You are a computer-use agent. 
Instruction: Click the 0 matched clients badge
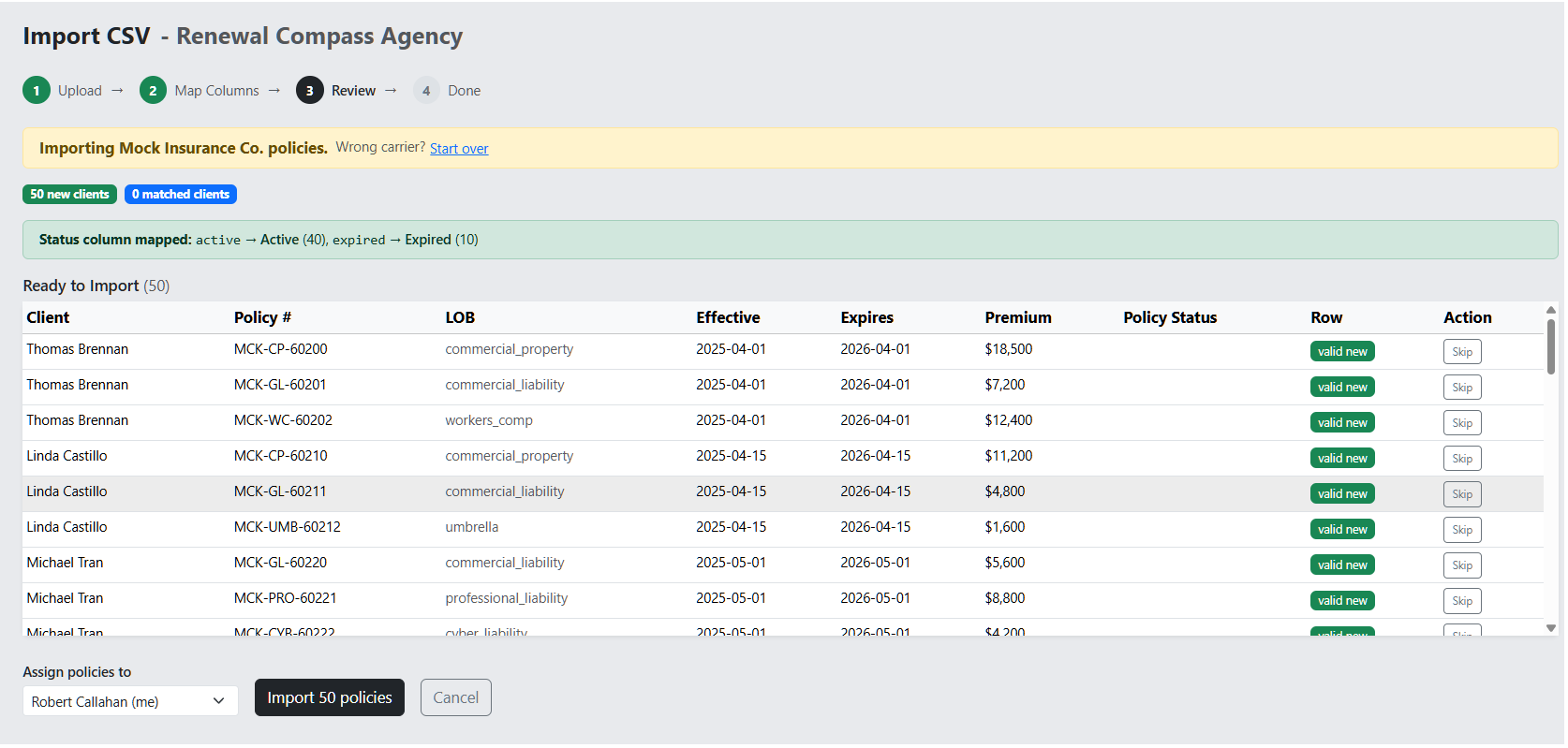click(x=181, y=195)
